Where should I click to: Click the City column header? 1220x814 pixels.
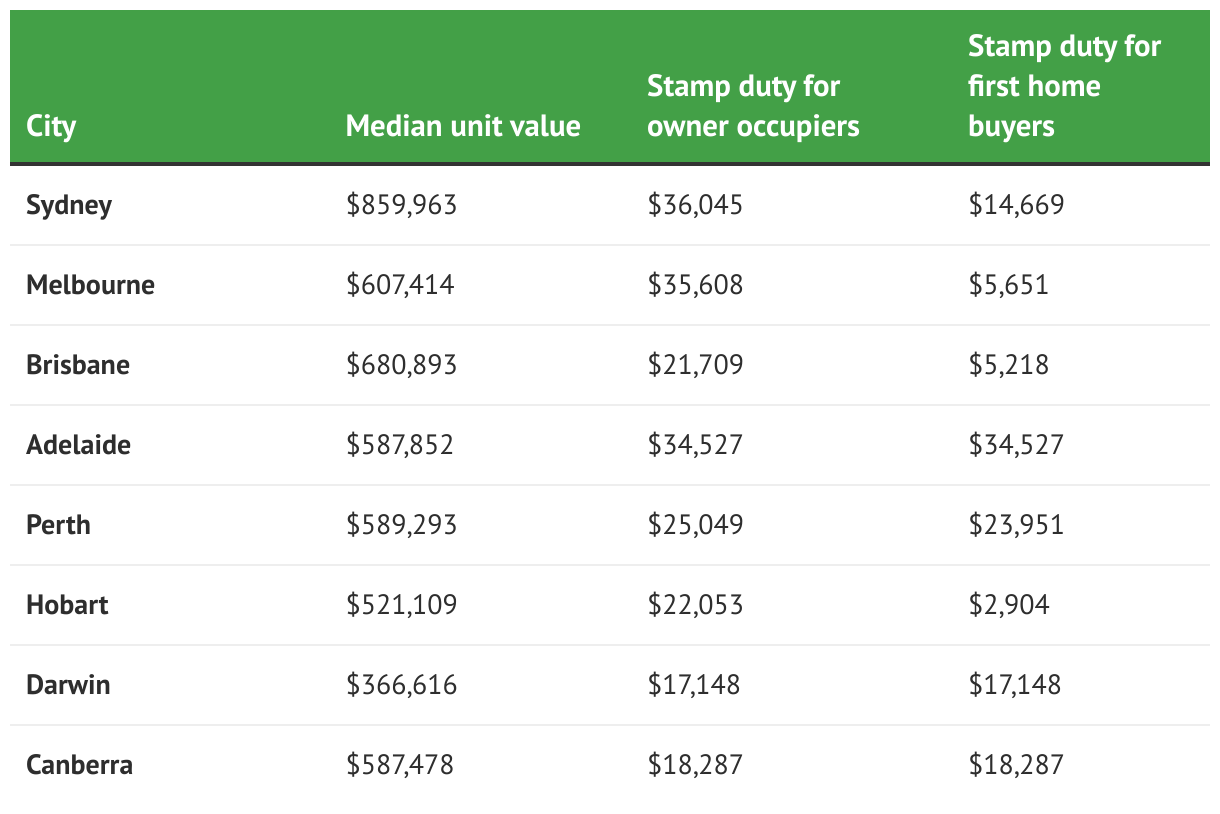51,127
